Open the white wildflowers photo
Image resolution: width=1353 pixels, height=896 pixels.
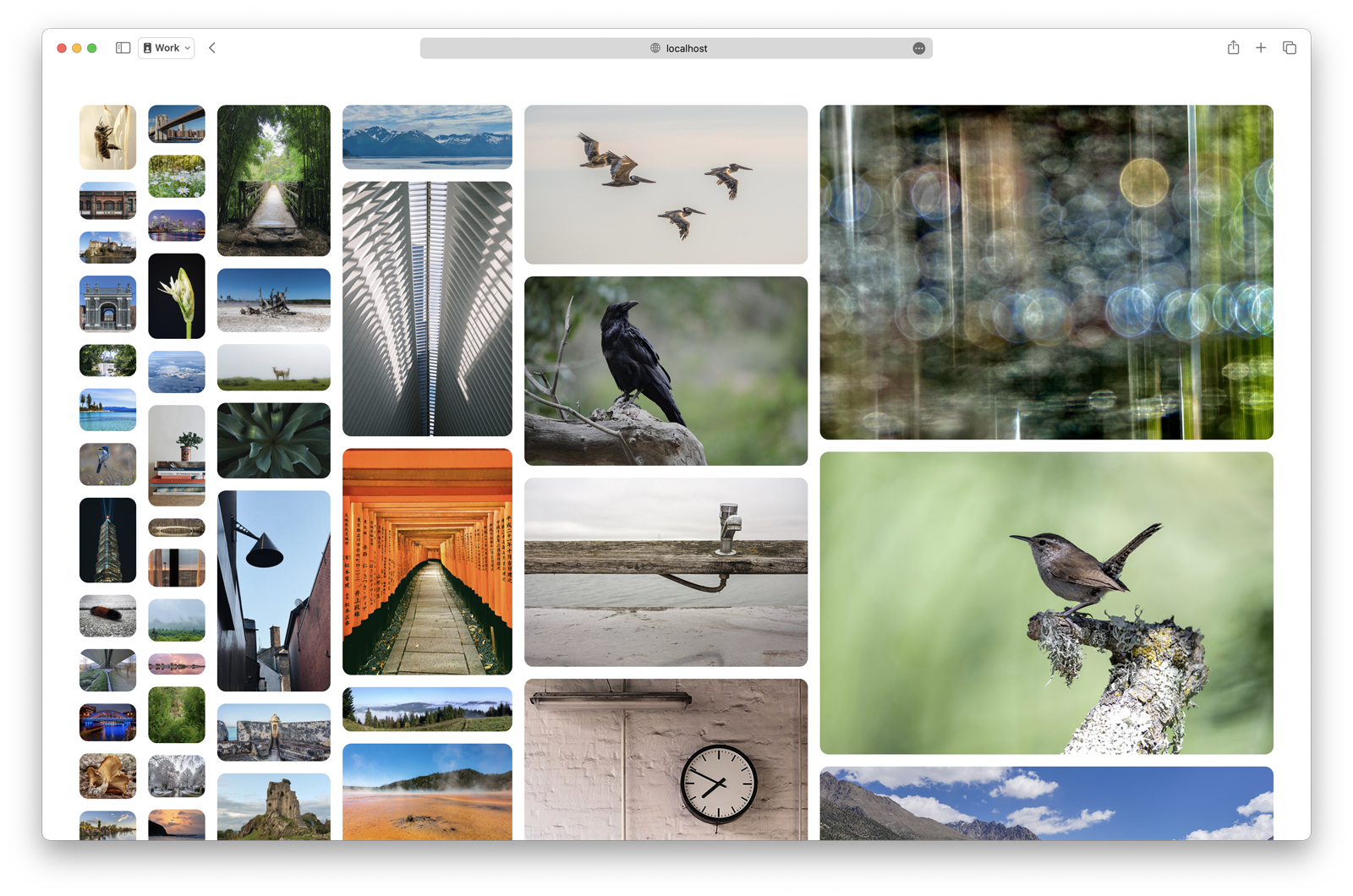tap(176, 176)
